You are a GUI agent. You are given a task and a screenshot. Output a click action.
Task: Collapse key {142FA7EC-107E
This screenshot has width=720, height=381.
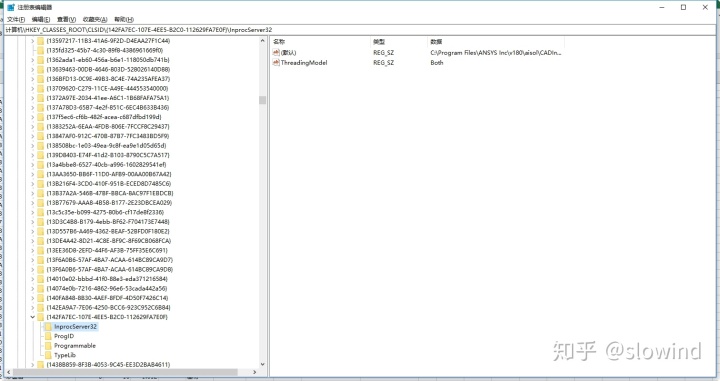(x=33, y=317)
